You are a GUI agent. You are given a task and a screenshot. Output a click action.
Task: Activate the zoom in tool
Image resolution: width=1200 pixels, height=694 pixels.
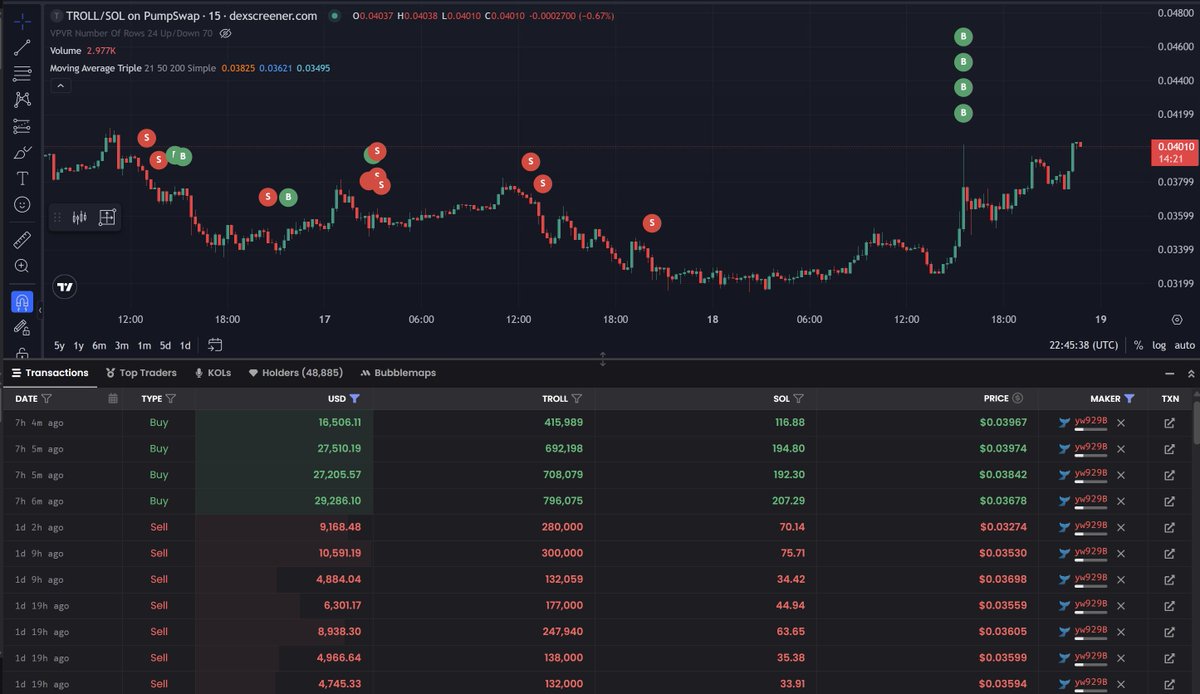(x=22, y=266)
